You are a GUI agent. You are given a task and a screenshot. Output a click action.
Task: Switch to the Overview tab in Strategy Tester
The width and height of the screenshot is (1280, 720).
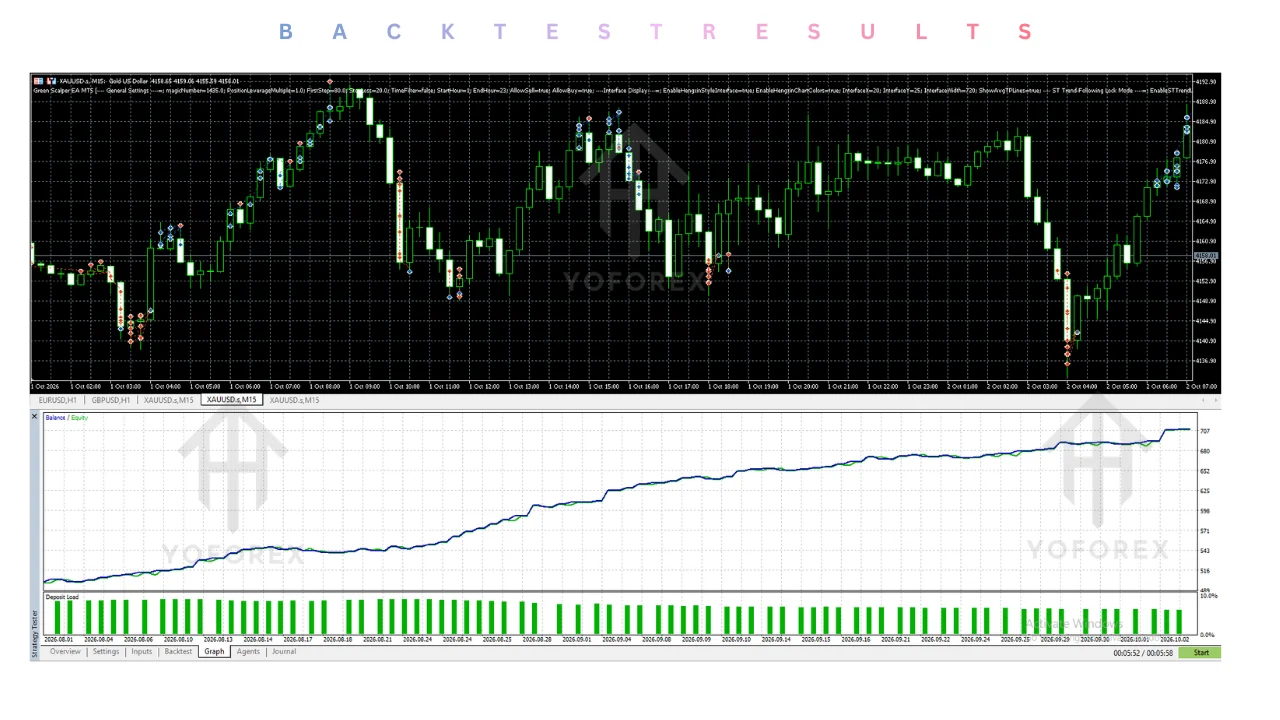pos(65,652)
